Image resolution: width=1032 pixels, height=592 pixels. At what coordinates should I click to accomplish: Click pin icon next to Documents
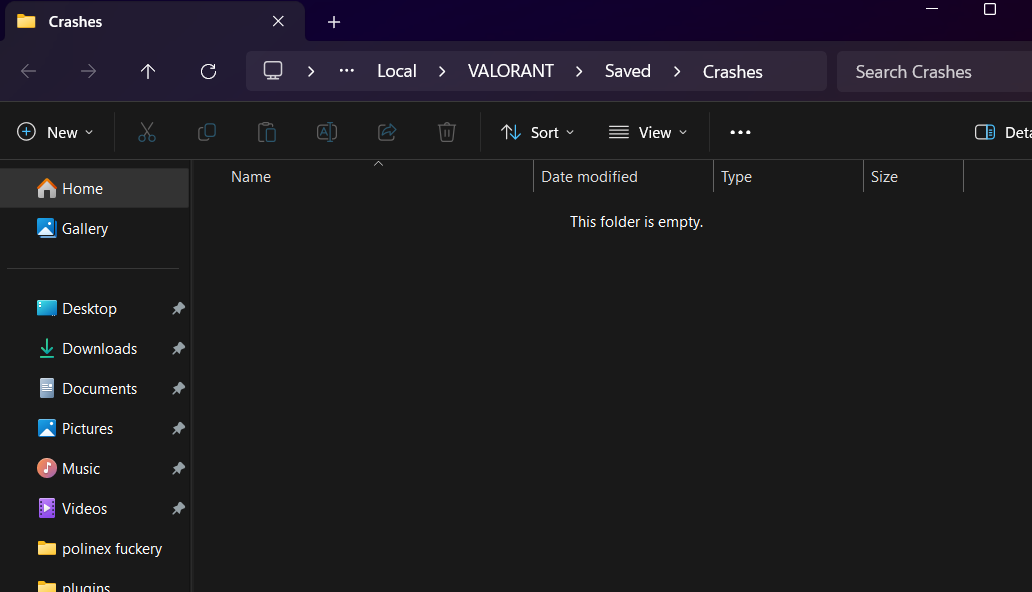tap(178, 389)
